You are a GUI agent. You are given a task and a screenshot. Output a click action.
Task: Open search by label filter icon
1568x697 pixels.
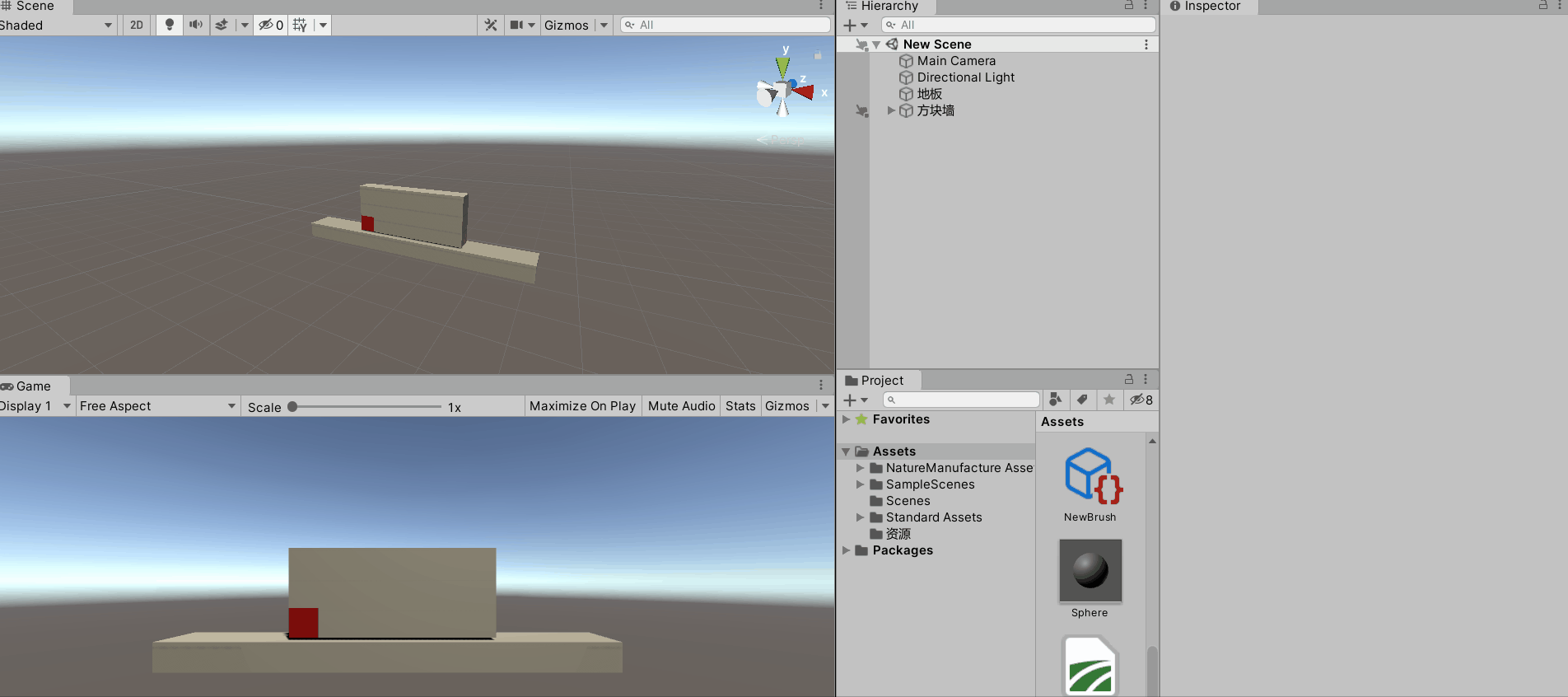click(x=1082, y=400)
